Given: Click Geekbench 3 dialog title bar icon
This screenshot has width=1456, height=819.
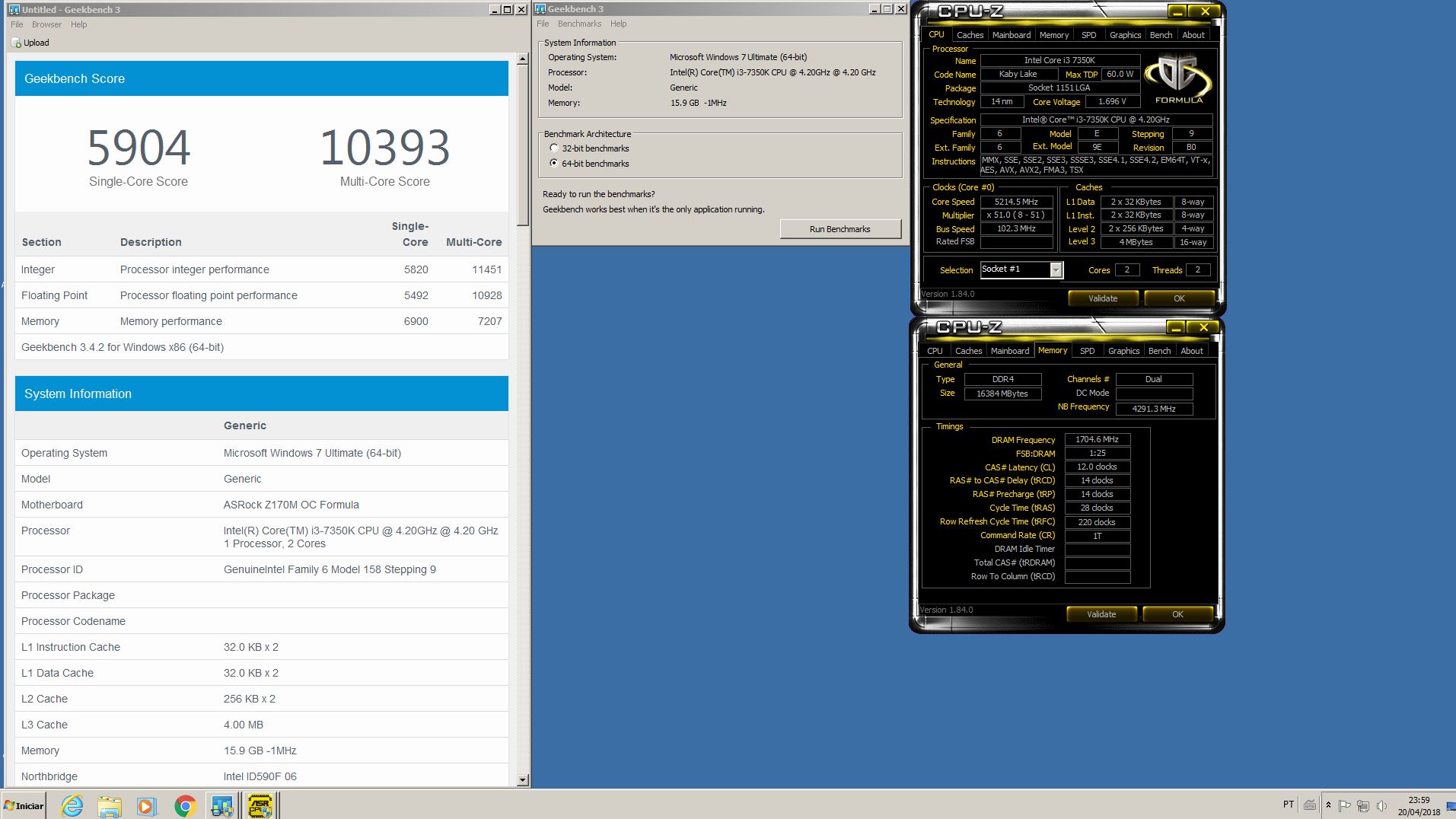Looking at the screenshot, I should (540, 9).
